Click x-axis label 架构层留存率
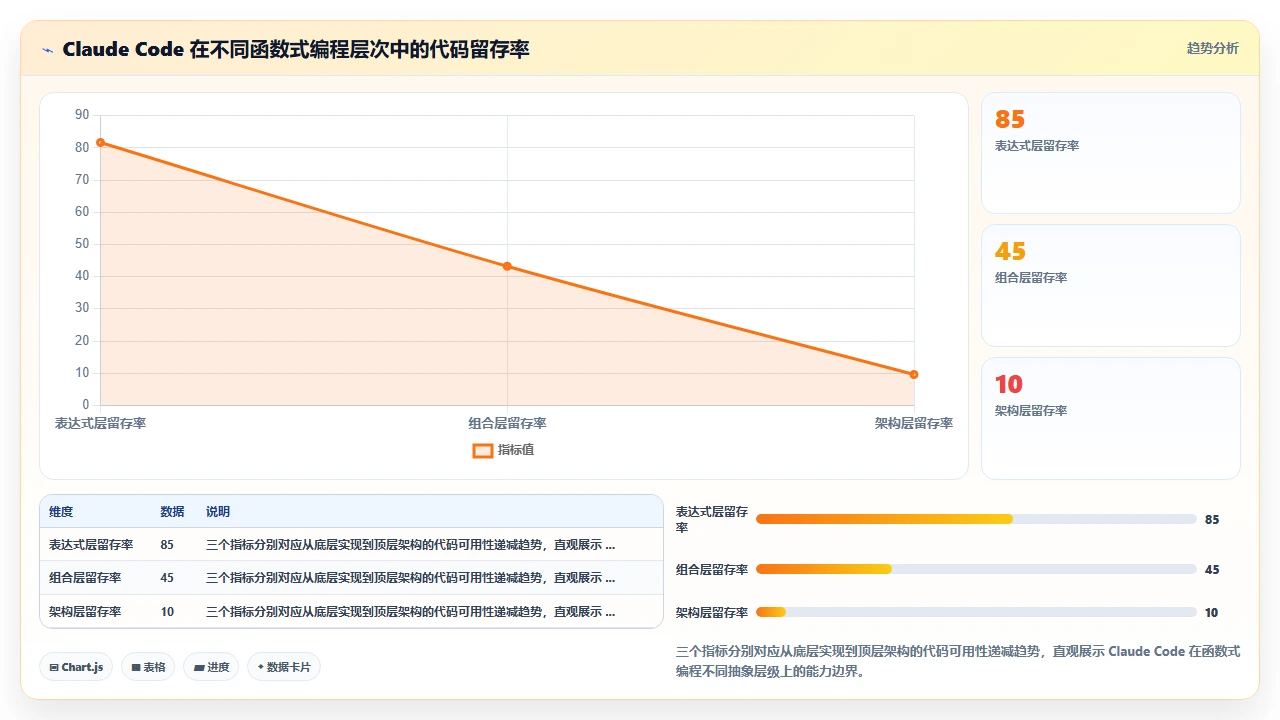 tap(914, 424)
